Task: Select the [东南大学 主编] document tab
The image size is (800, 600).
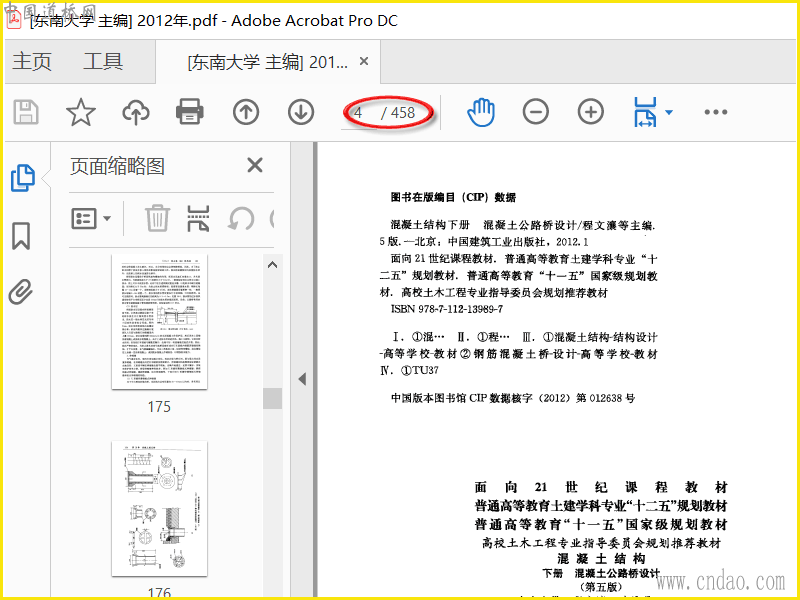Action: 267,62
